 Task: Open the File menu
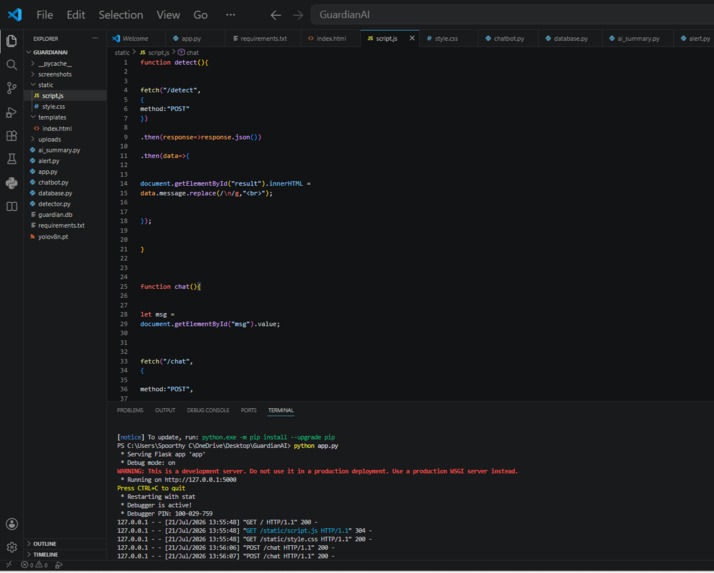pyautogui.click(x=45, y=15)
